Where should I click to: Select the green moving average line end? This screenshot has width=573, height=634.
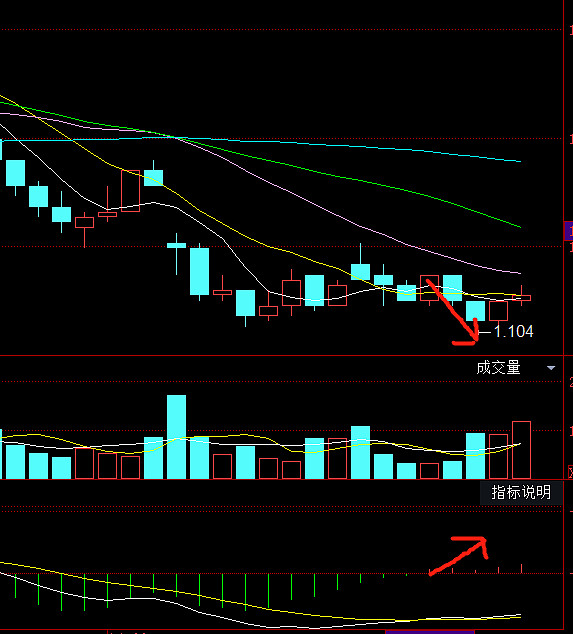click(519, 227)
